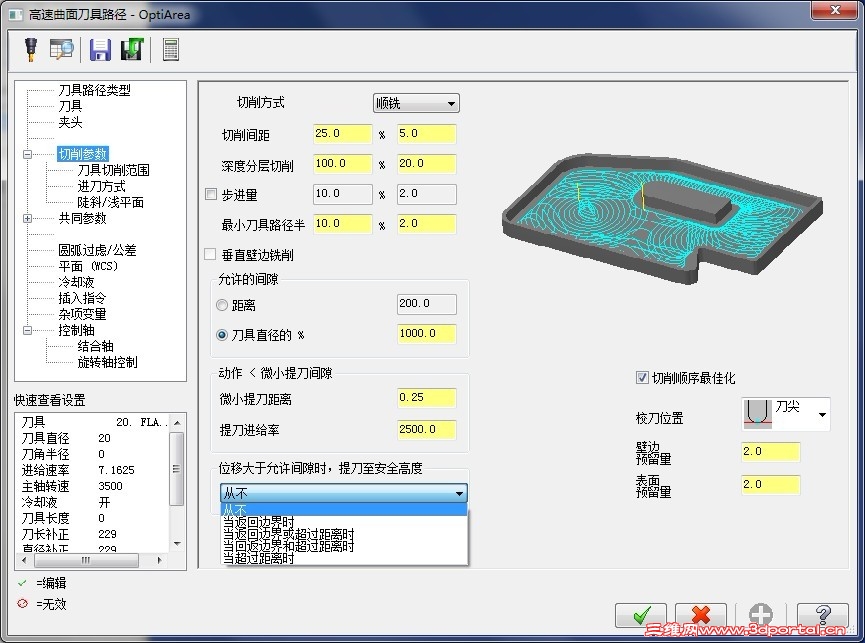Click the 切削间距 percent field 25.0

point(343,134)
